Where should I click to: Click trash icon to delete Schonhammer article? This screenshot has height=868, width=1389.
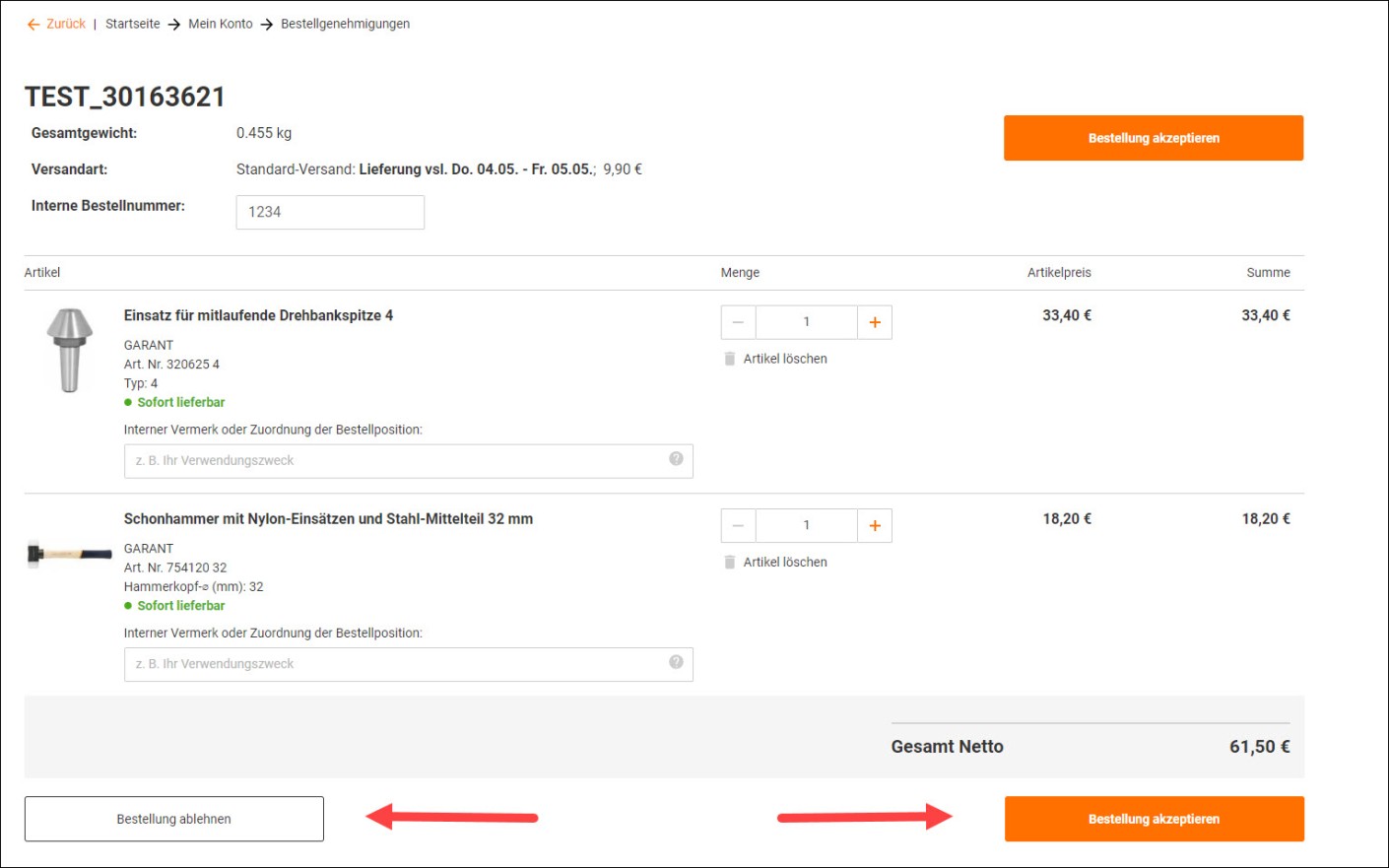point(730,563)
